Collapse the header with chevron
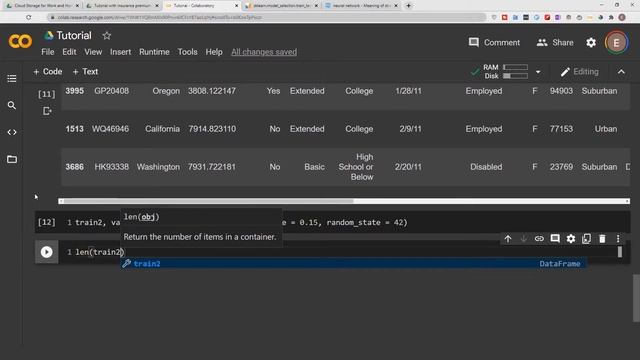Image resolution: width=640 pixels, height=360 pixels. (621, 72)
